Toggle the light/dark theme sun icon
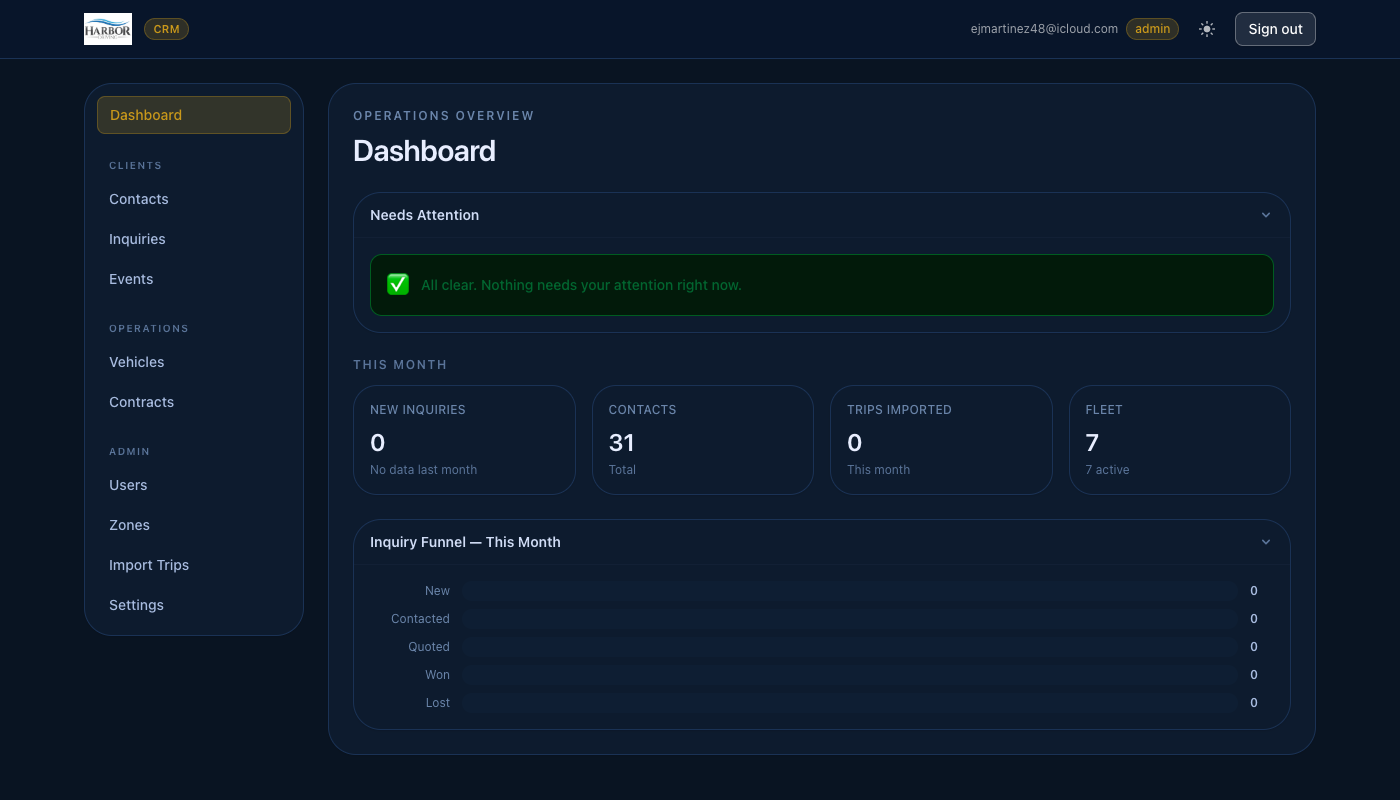This screenshot has height=800, width=1400. coord(1207,29)
